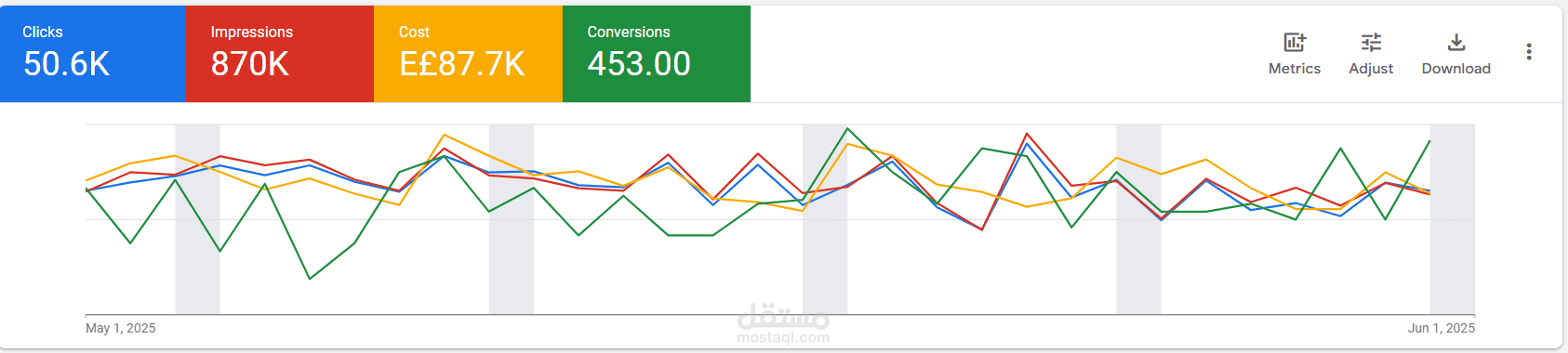Click the orange line's first tall peak
Image resolution: width=1568 pixels, height=353 pixels.
click(x=445, y=135)
